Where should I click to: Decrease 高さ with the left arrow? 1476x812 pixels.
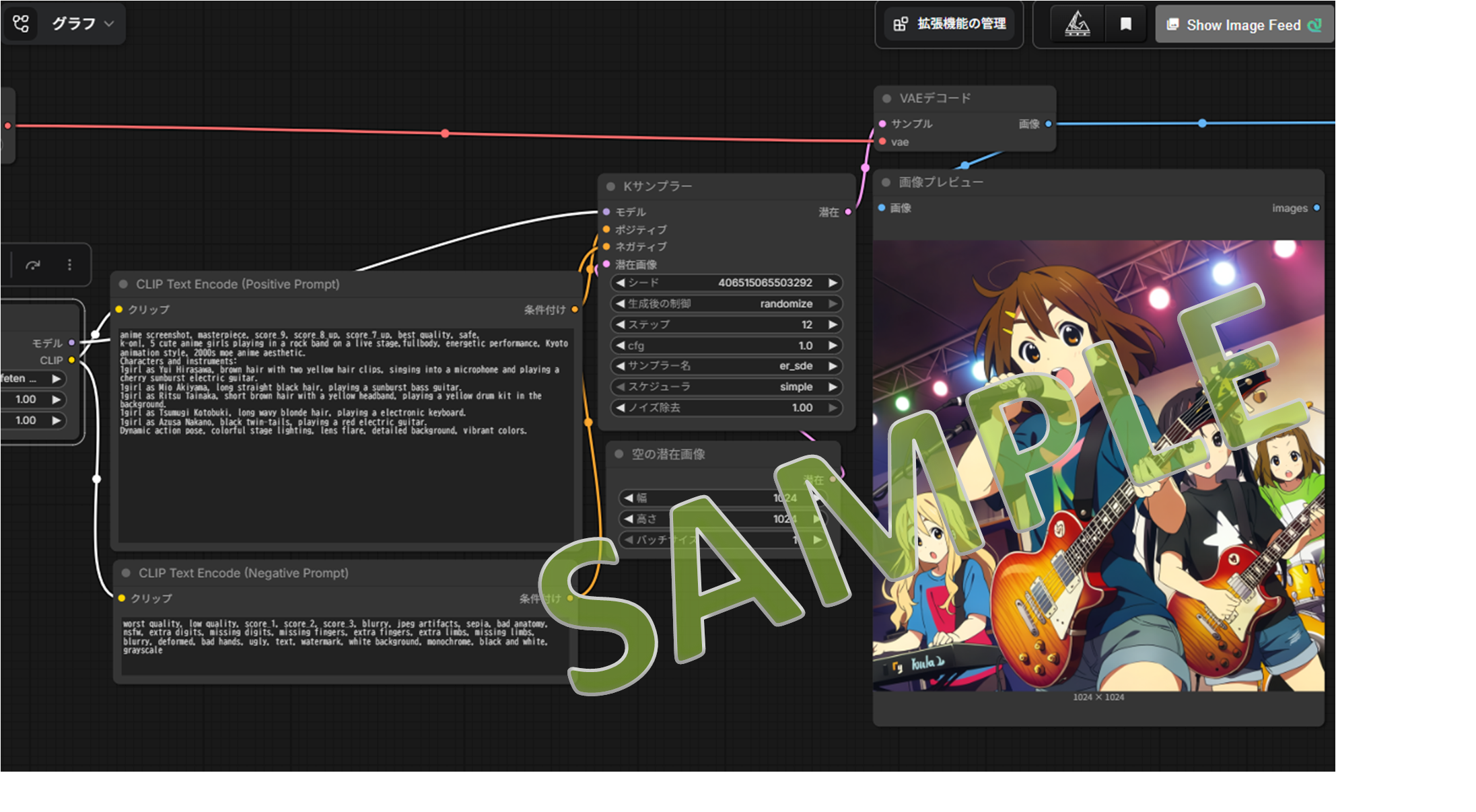pos(628,519)
